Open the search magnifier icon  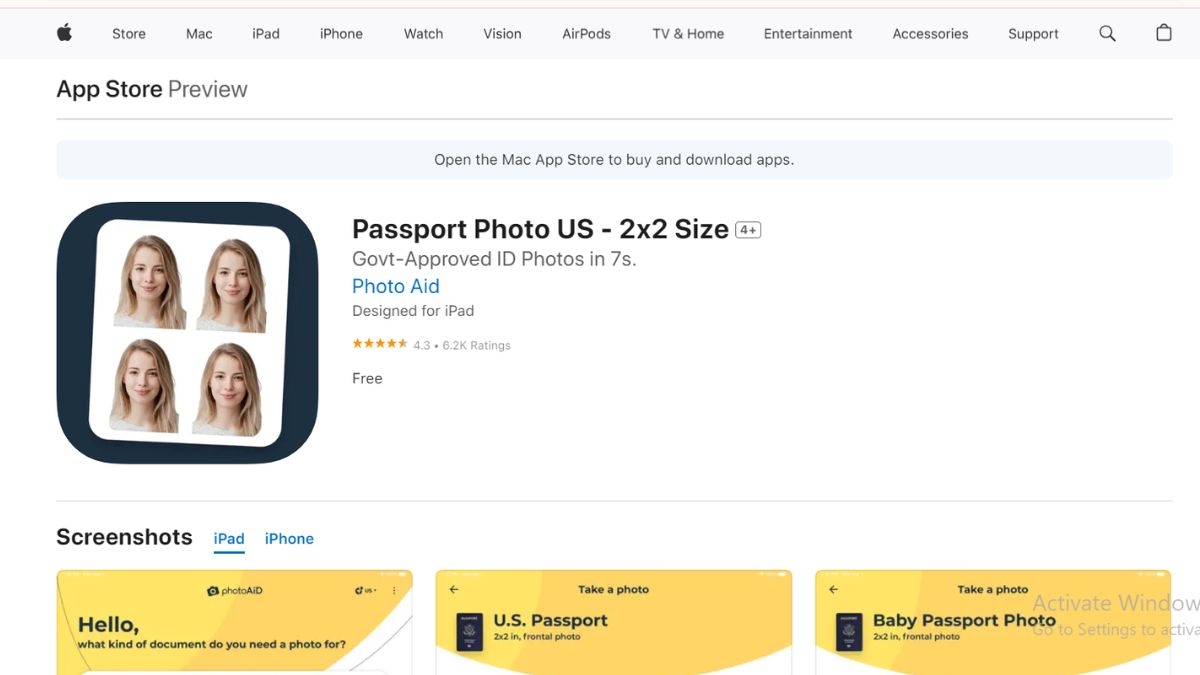[x=1107, y=33]
